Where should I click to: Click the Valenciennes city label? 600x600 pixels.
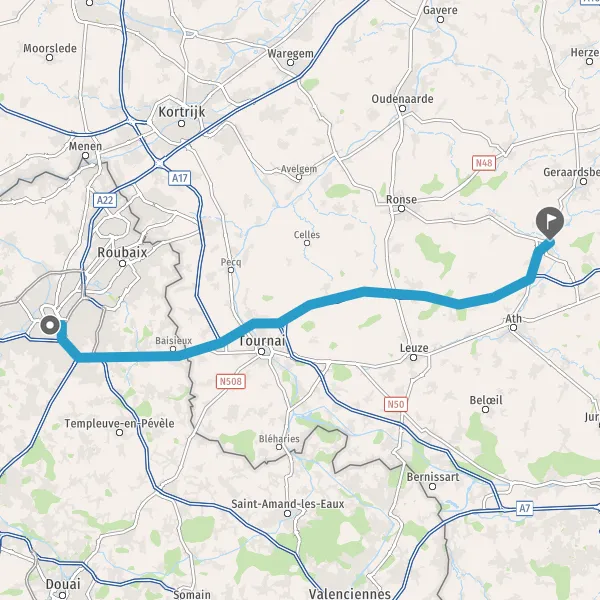coord(349,593)
